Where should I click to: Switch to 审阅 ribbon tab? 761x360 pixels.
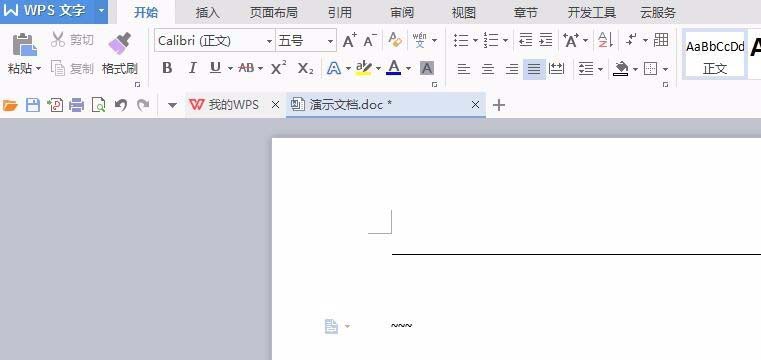pos(402,12)
